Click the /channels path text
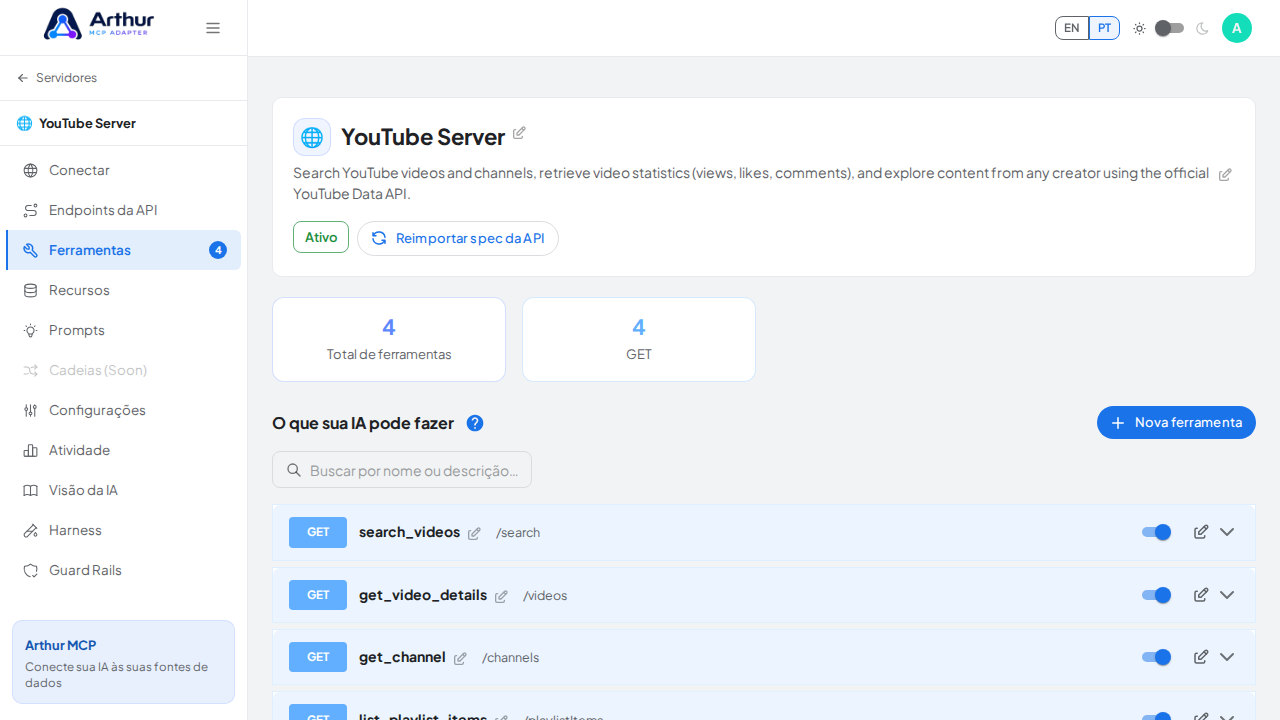This screenshot has width=1280, height=720. pos(510,658)
